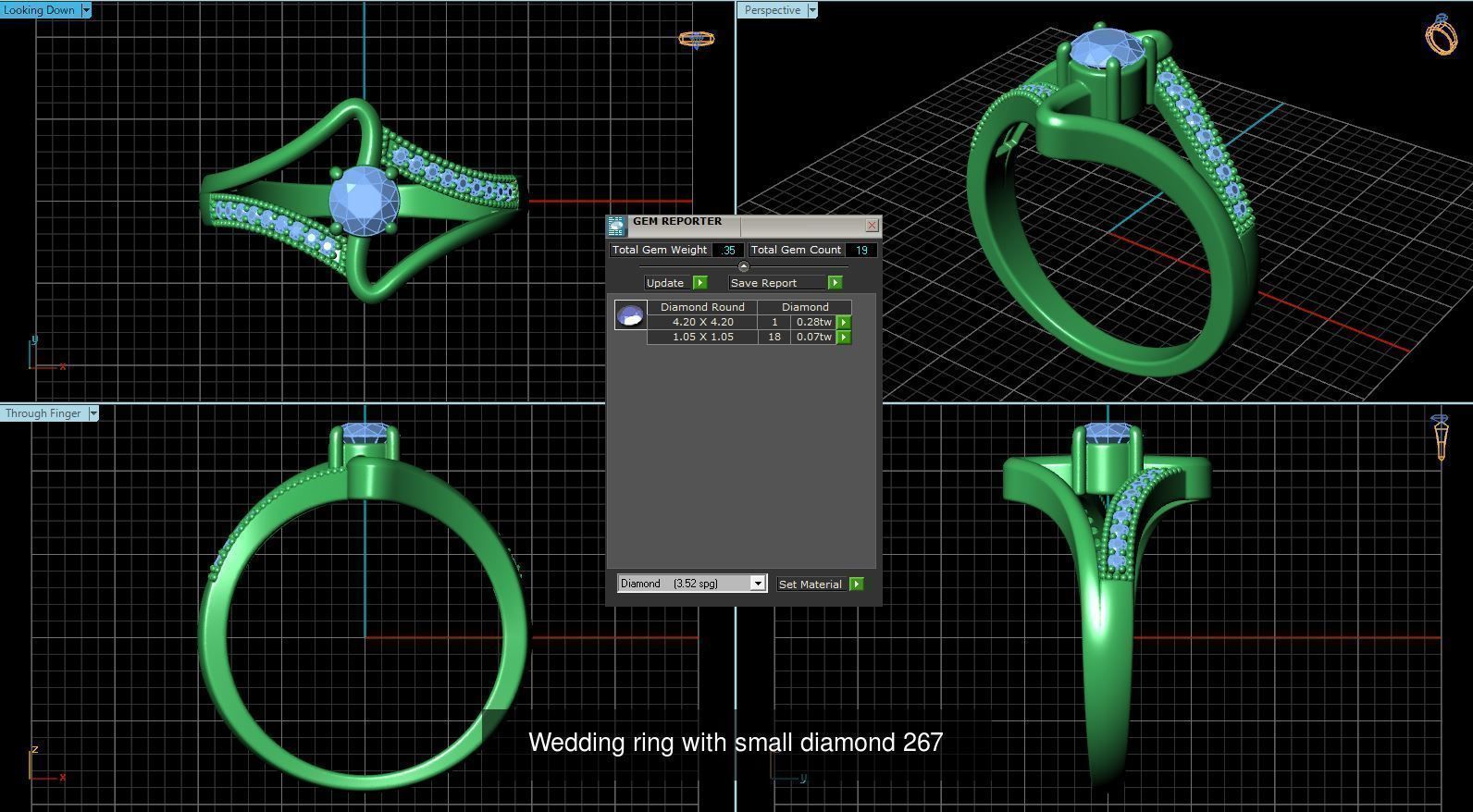Click the Save Report button
The image size is (1473, 812).
(x=776, y=283)
